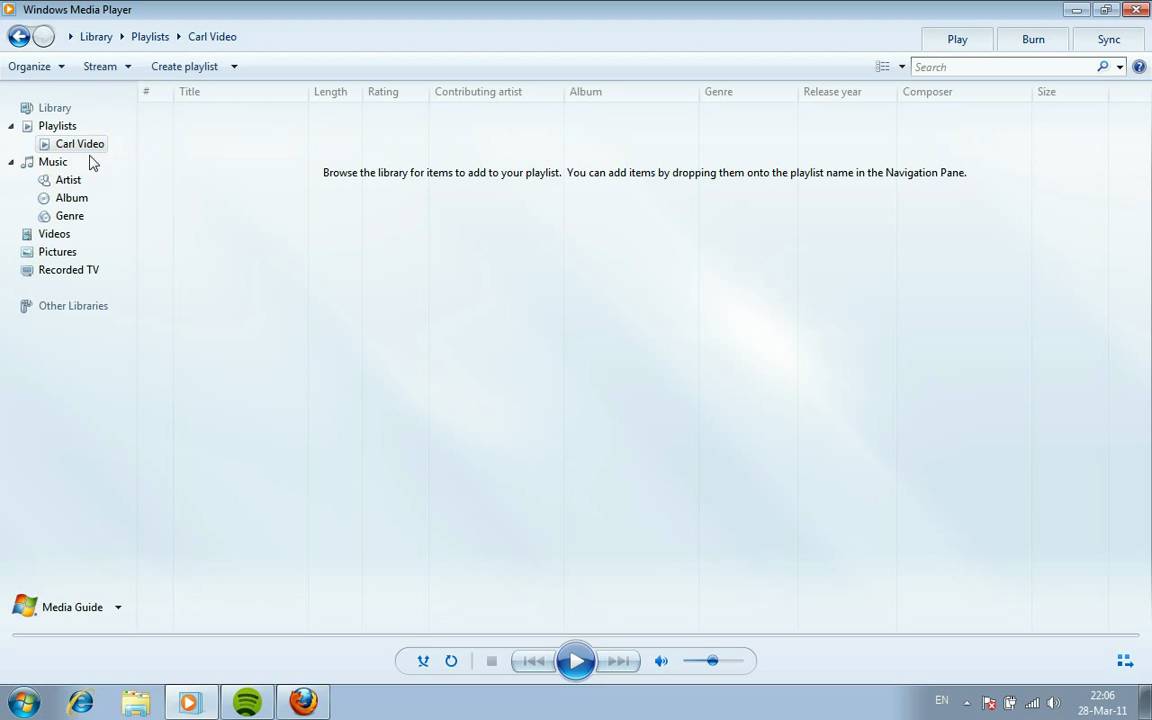Image resolution: width=1152 pixels, height=720 pixels.
Task: Click the Stop playback button
Action: (492, 661)
